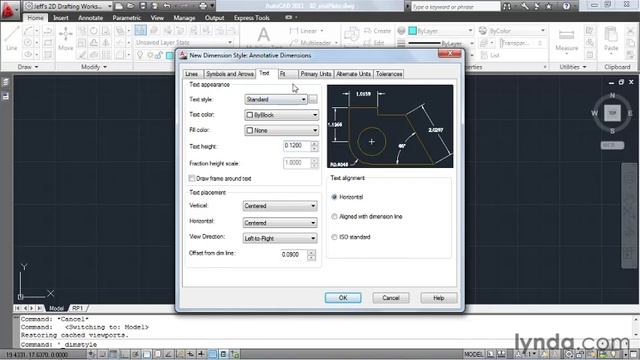
Task: Increase Text height with spinner up arrow
Action: 314,143
